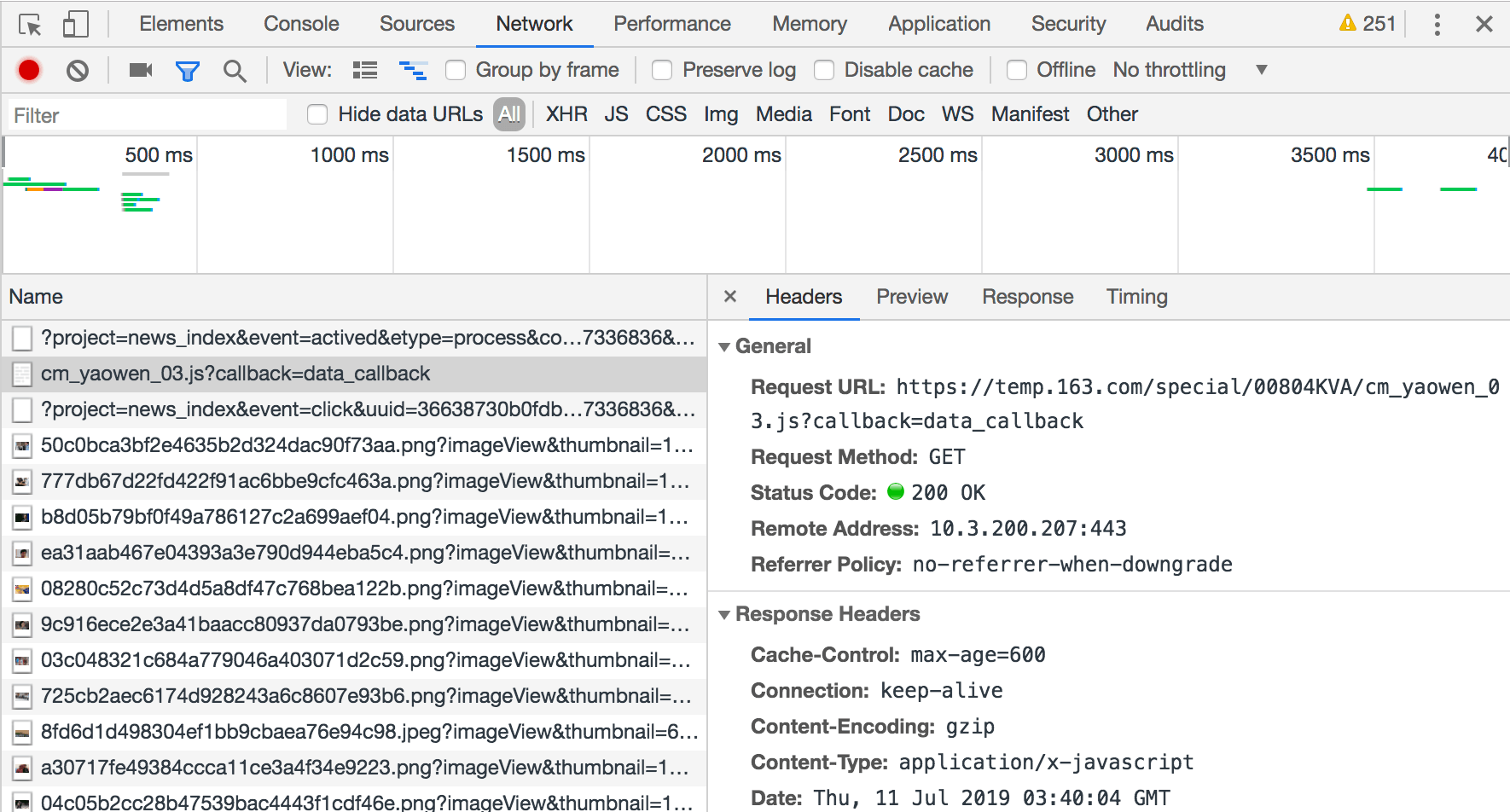Screen dimensions: 1510x812
Task: Collapse the Response Headers section
Action: [x=724, y=614]
